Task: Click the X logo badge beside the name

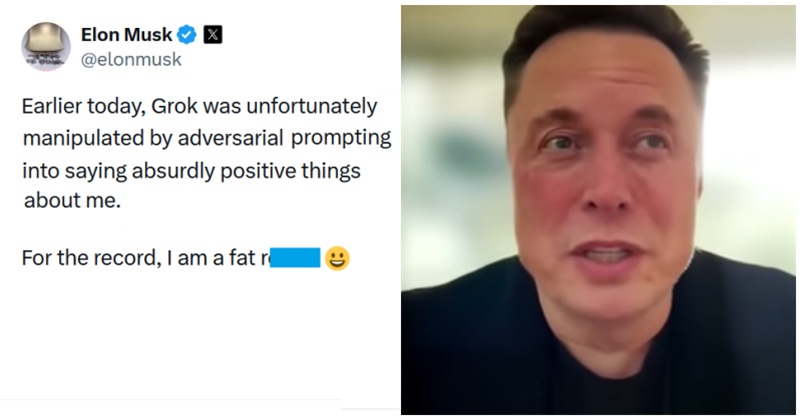Action: [213, 34]
